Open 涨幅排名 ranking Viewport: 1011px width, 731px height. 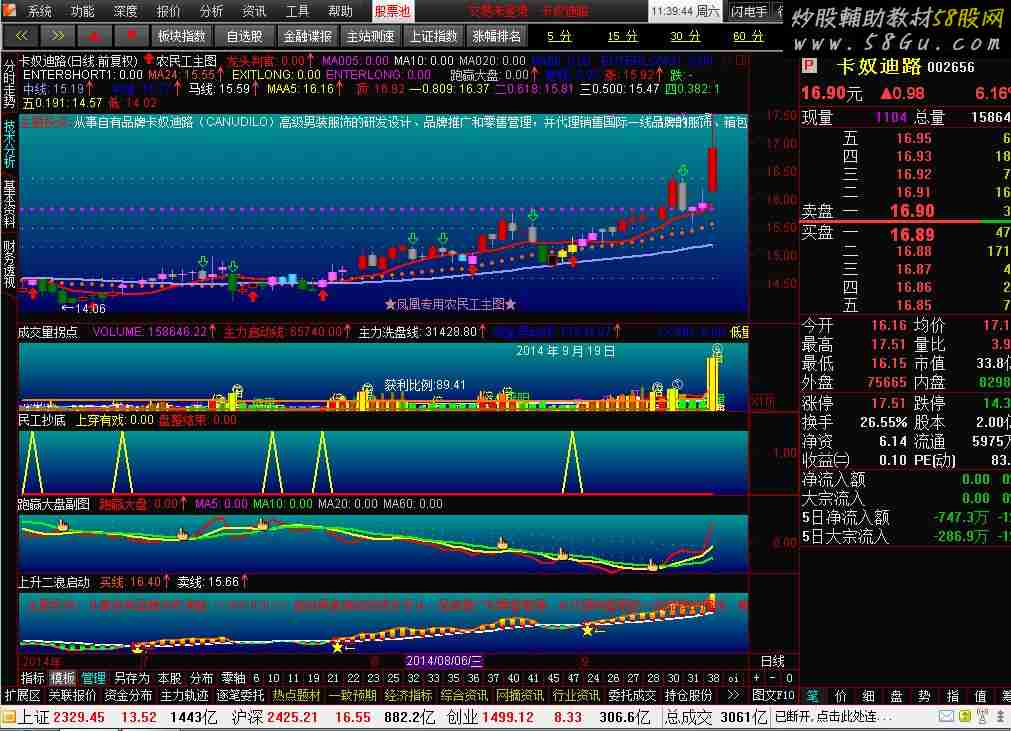click(496, 36)
